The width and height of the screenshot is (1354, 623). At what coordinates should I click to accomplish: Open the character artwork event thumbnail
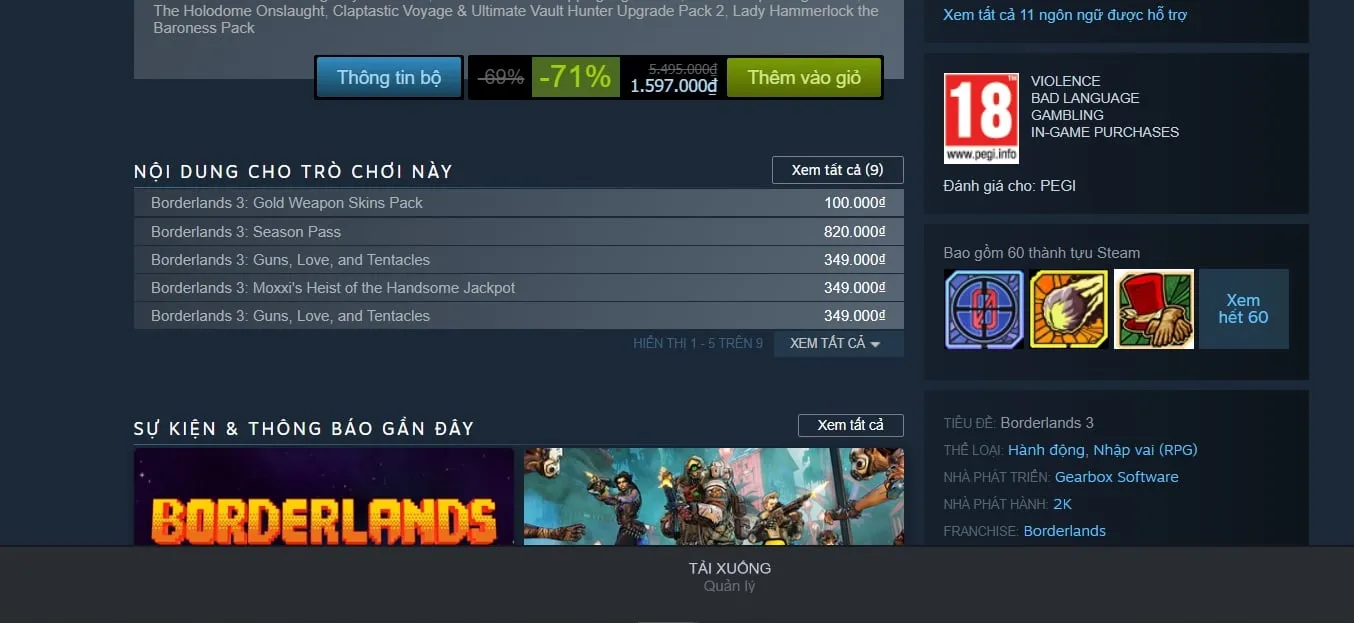point(714,496)
